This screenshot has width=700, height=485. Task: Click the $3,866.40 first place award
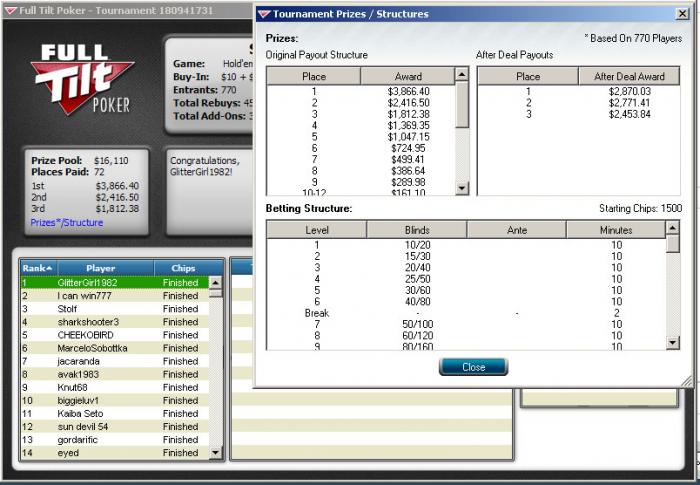(x=408, y=91)
